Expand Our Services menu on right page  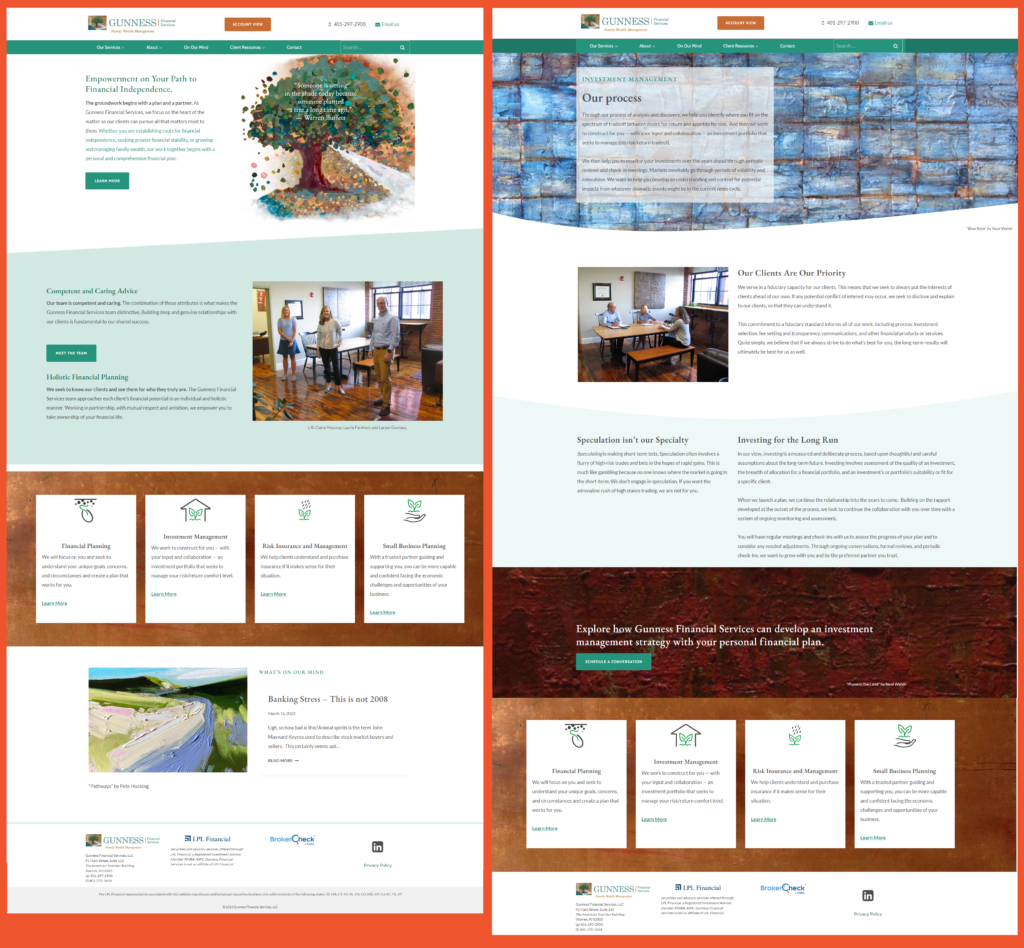click(603, 46)
